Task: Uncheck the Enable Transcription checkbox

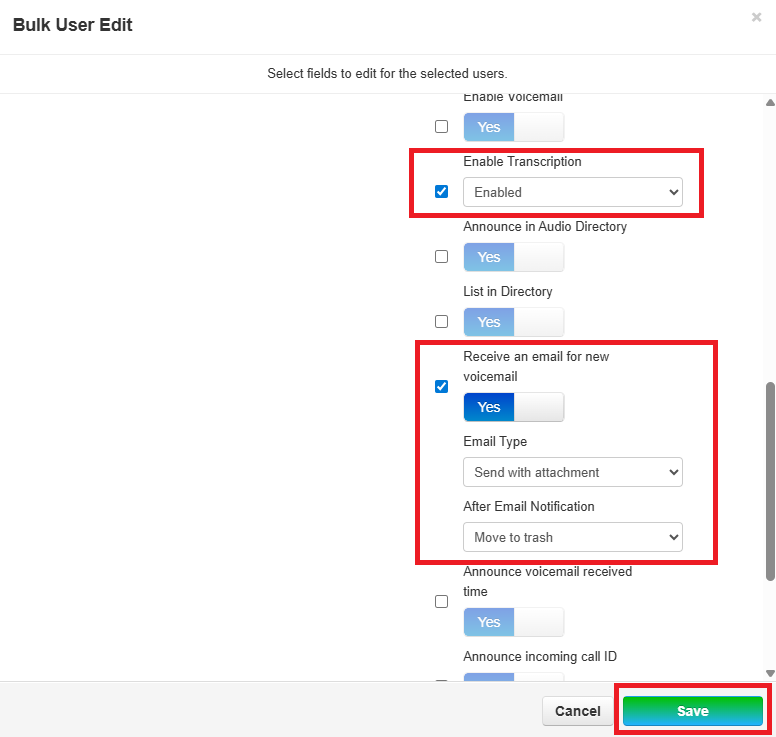Action: click(x=441, y=192)
